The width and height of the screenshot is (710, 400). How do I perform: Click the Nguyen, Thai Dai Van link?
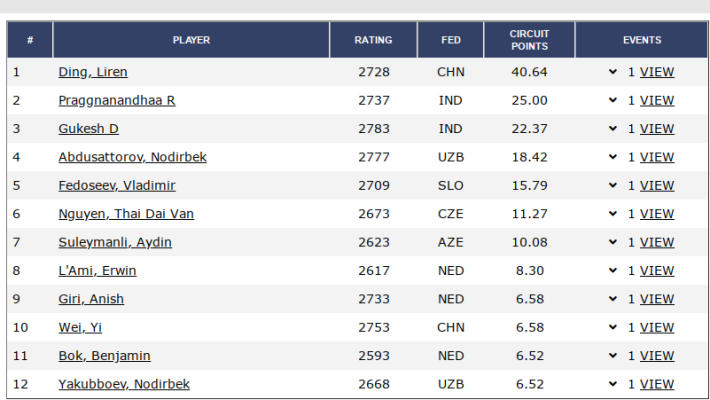click(126, 214)
